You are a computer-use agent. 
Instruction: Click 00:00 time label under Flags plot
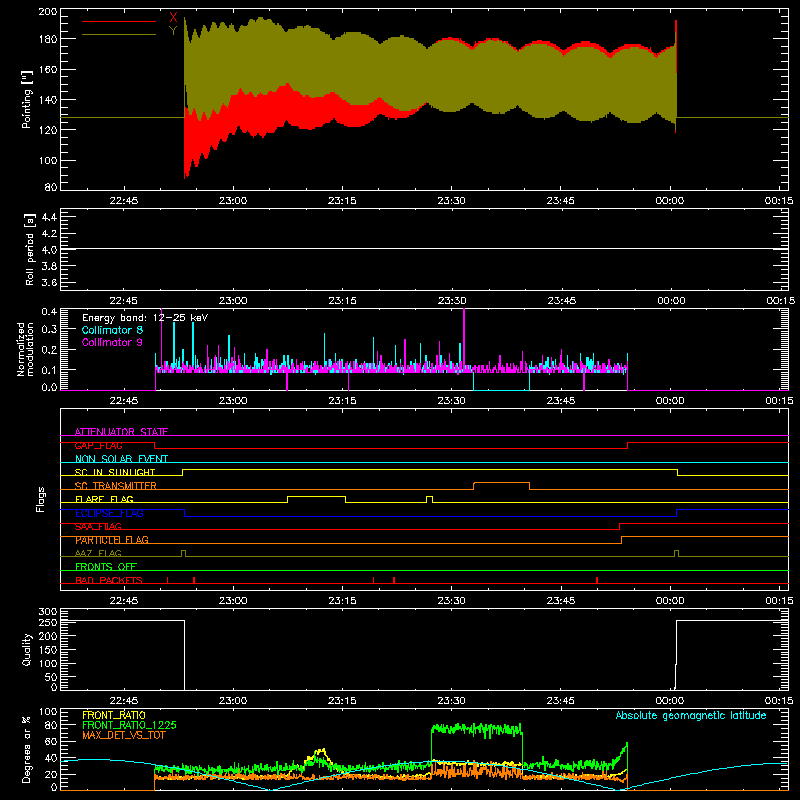(670, 601)
